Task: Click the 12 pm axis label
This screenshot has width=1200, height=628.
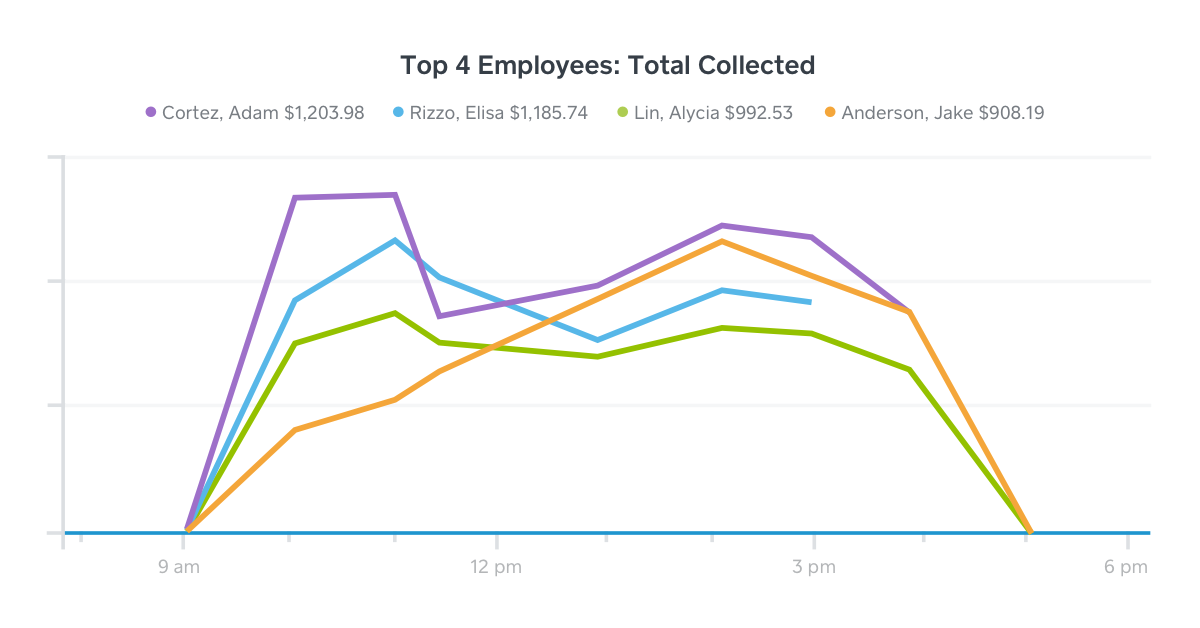Action: coord(496,568)
